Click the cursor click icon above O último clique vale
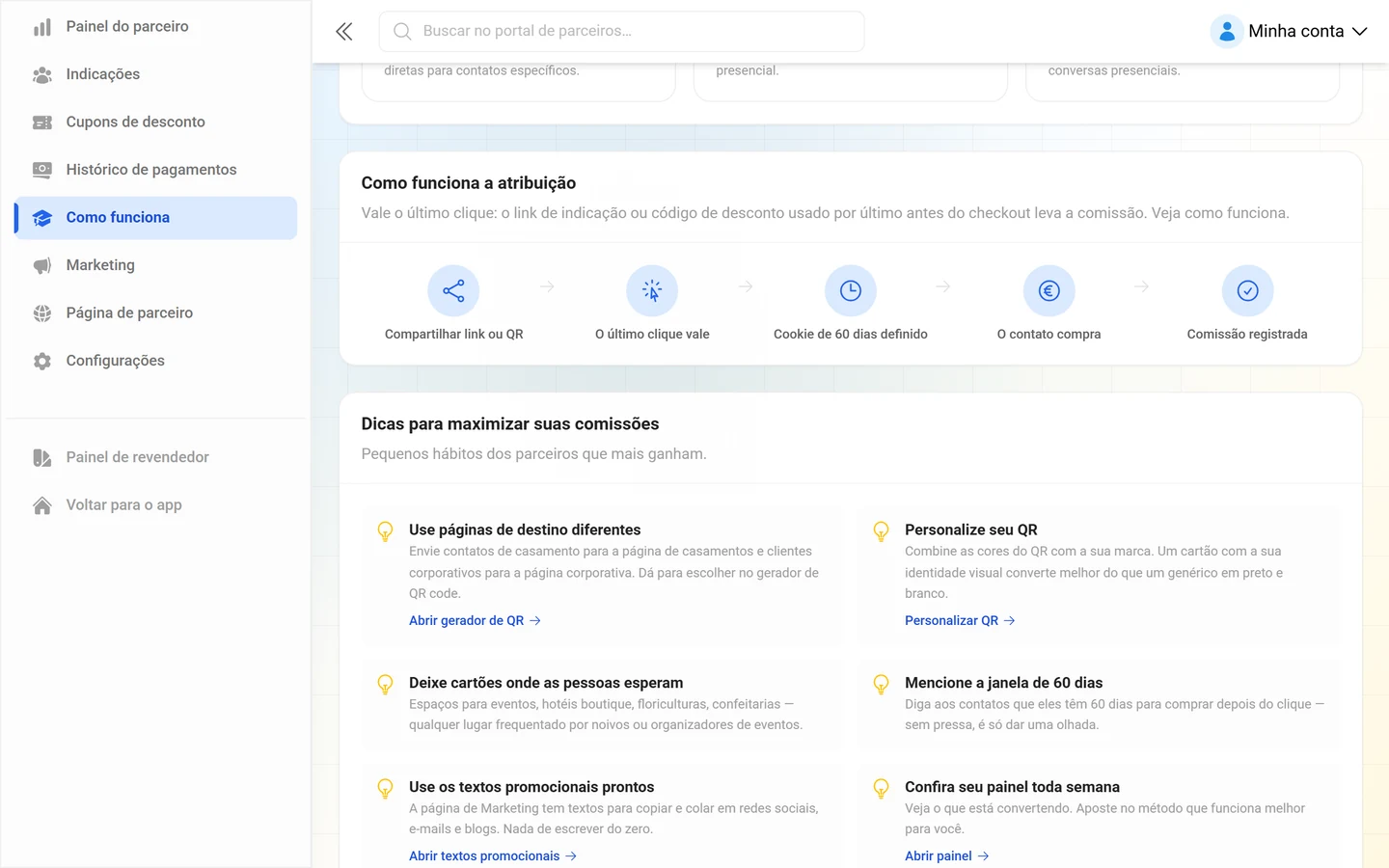The width and height of the screenshot is (1389, 868). tap(652, 290)
